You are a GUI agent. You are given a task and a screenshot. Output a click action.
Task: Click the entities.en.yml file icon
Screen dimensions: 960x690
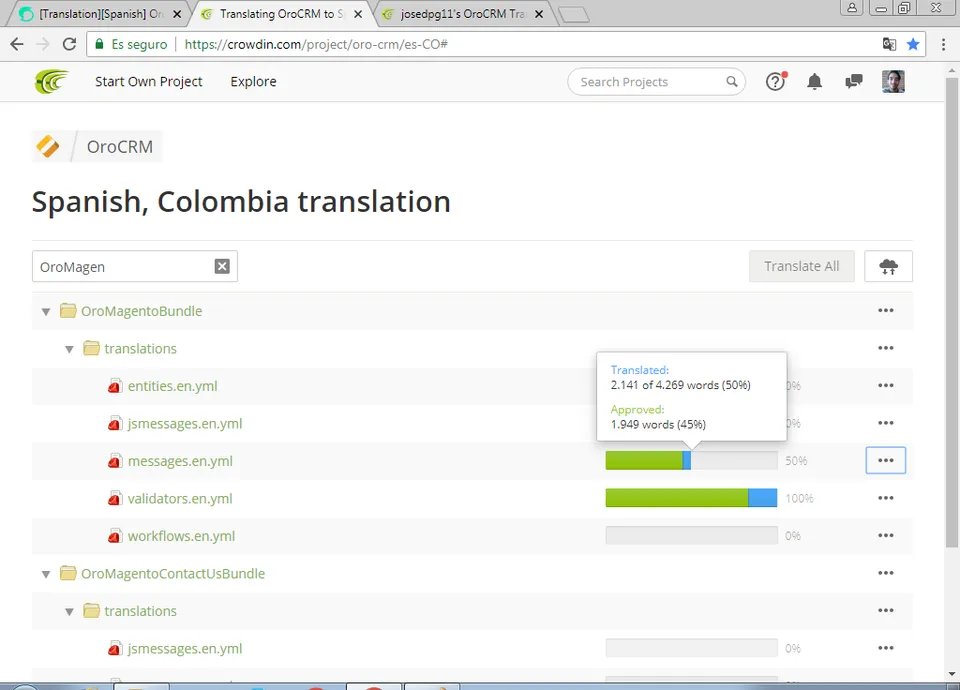tap(114, 386)
